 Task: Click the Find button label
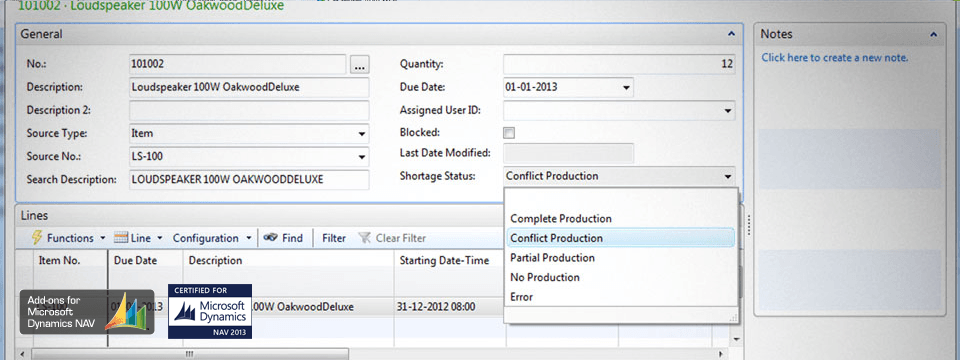point(292,238)
